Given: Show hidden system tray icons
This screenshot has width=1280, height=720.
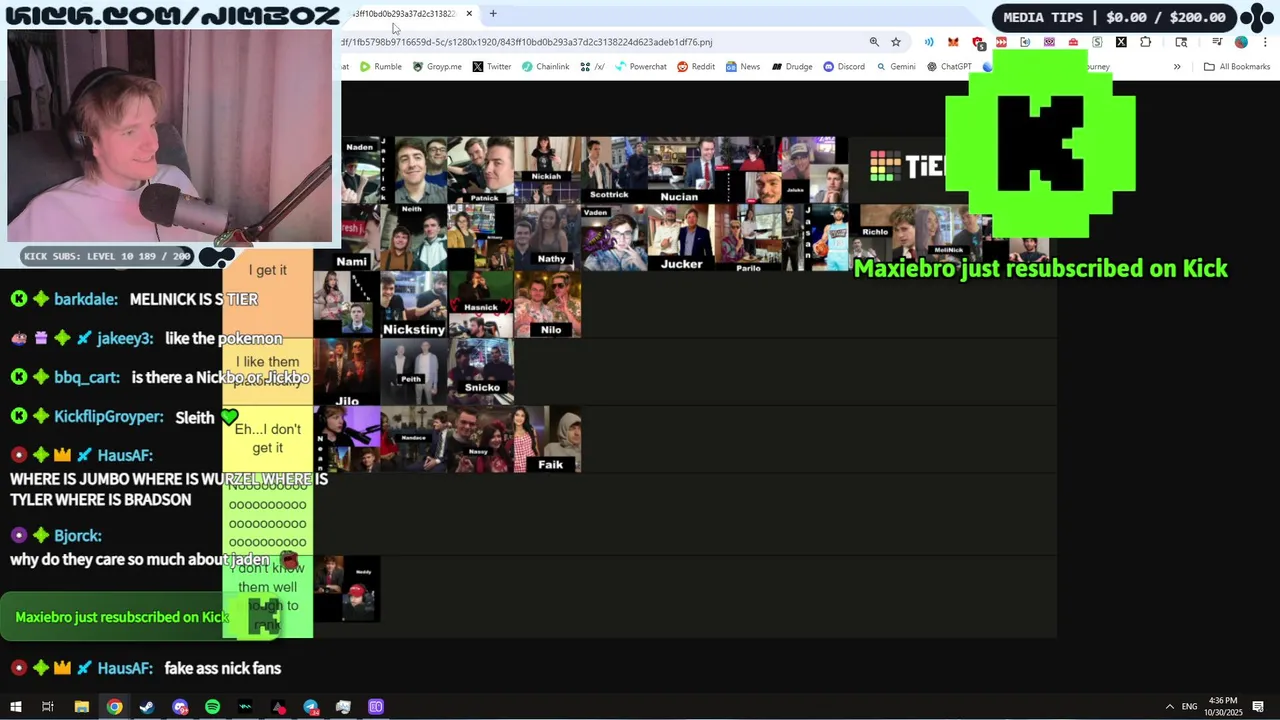Looking at the screenshot, I should (x=1169, y=707).
